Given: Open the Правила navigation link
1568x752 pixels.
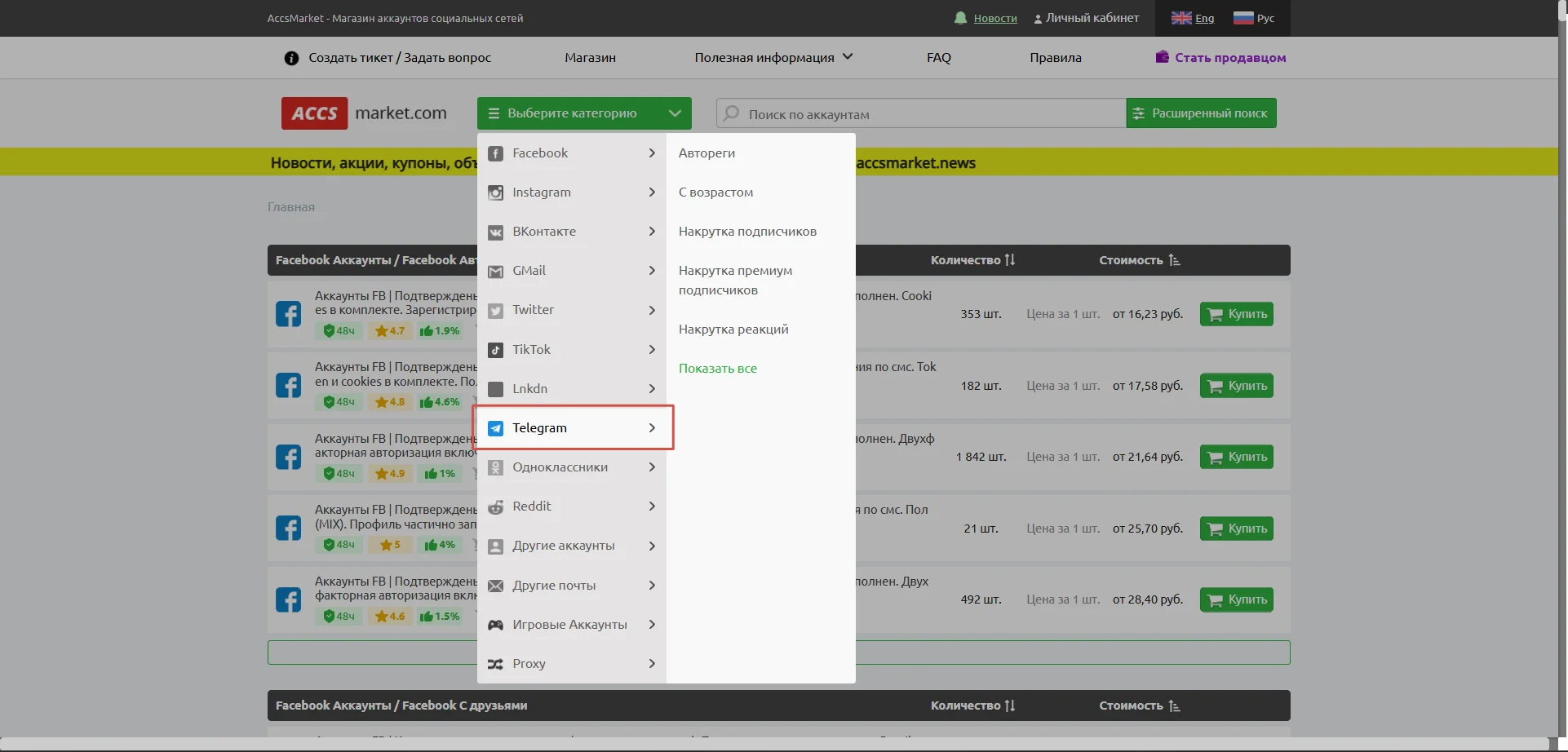Looking at the screenshot, I should point(1056,58).
